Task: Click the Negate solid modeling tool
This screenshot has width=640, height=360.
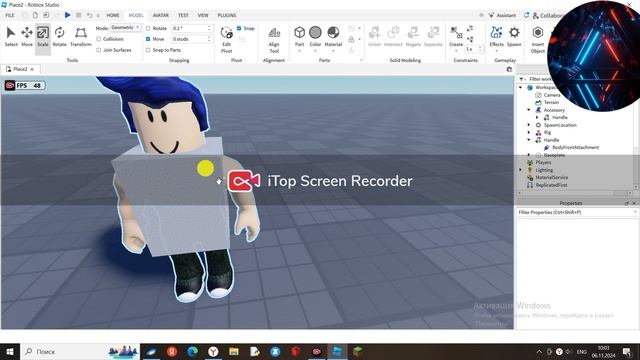Action: (x=413, y=36)
